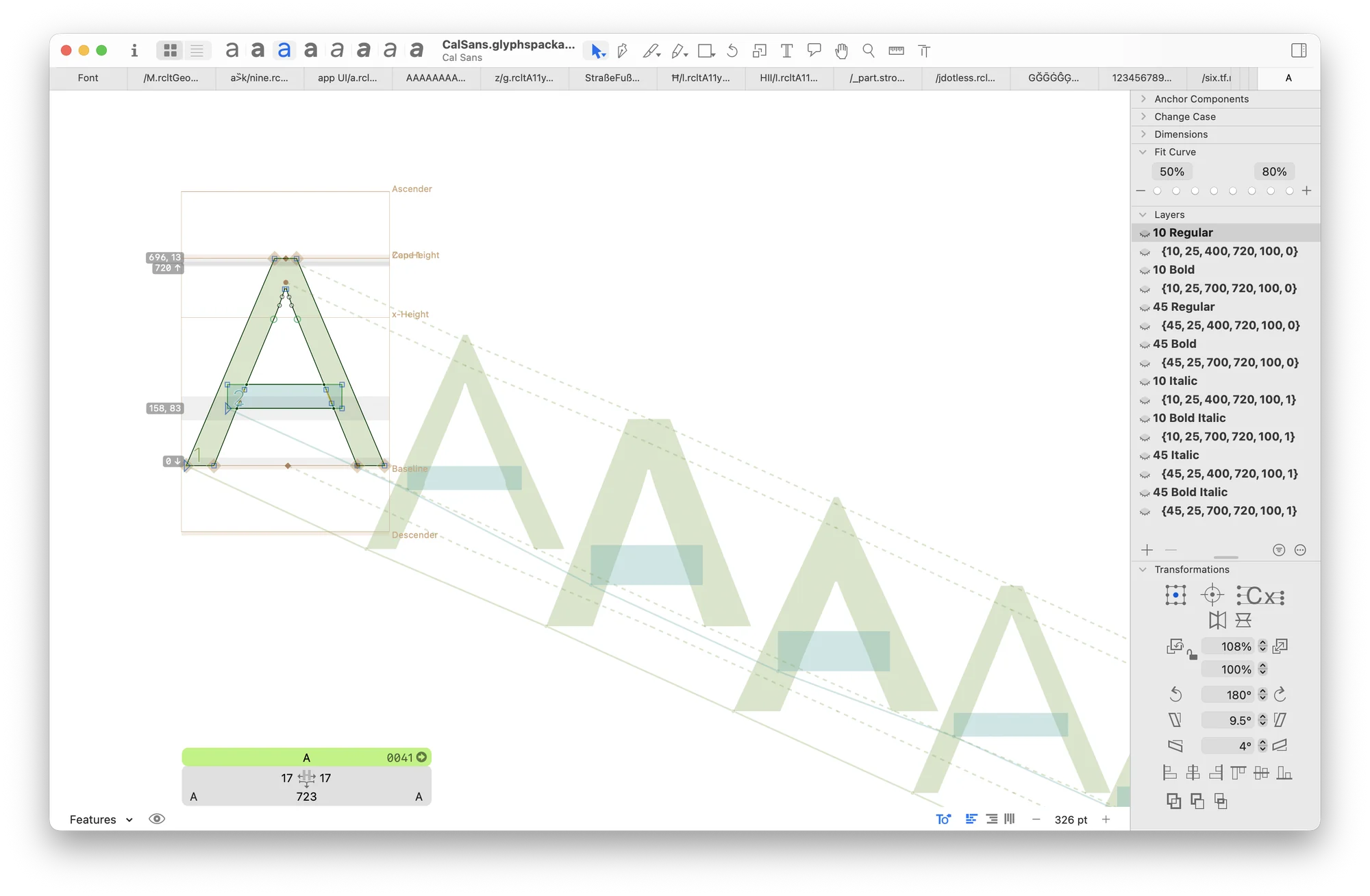
Task: Toggle the right sidebar panel
Action: [x=1299, y=50]
